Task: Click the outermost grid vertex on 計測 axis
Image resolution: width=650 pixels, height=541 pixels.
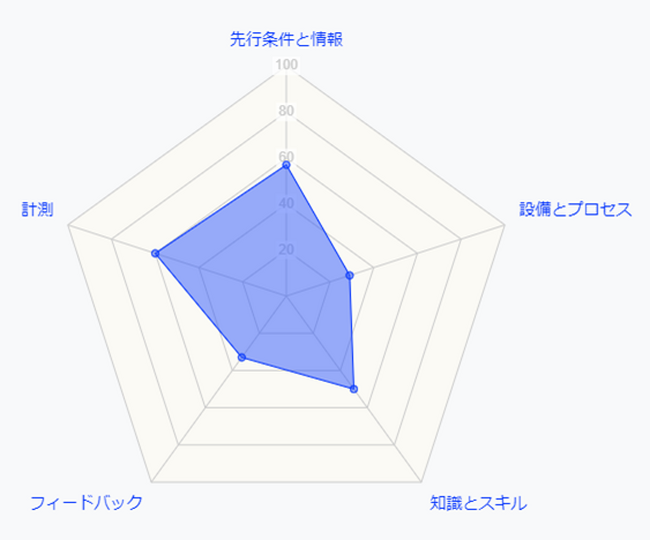Action: point(68,225)
